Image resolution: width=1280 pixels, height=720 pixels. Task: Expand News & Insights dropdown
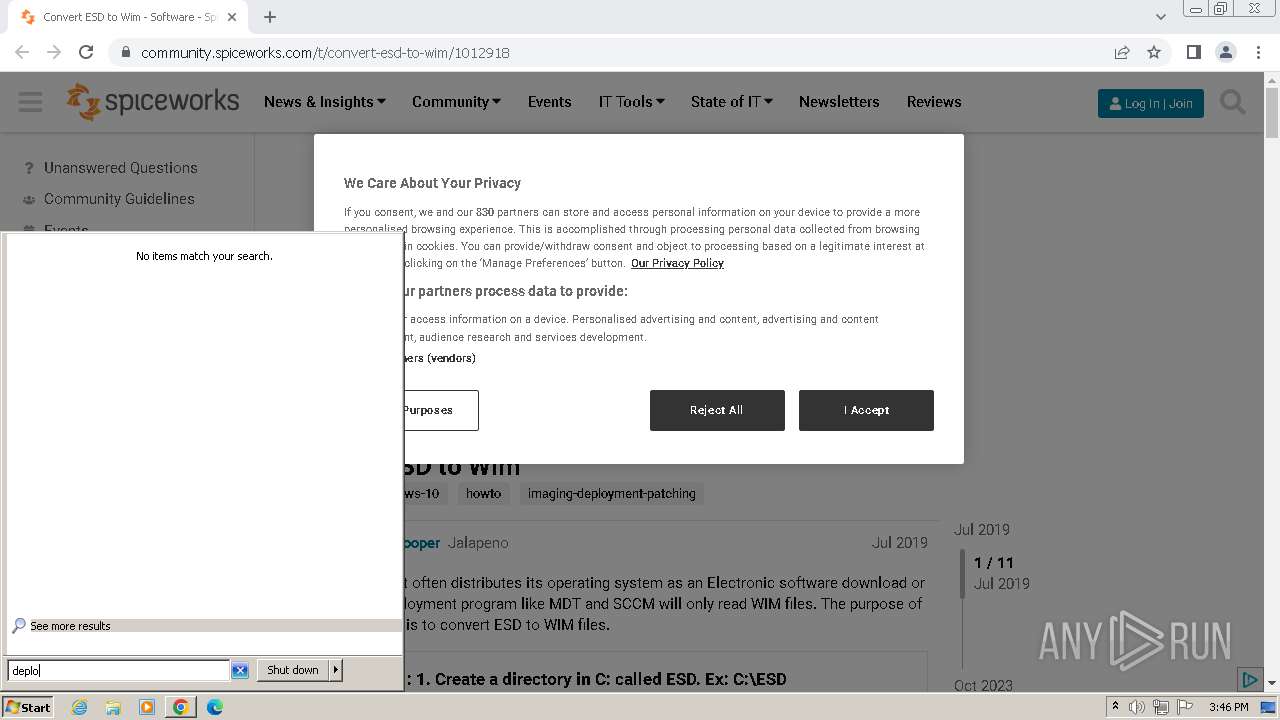[x=324, y=102]
